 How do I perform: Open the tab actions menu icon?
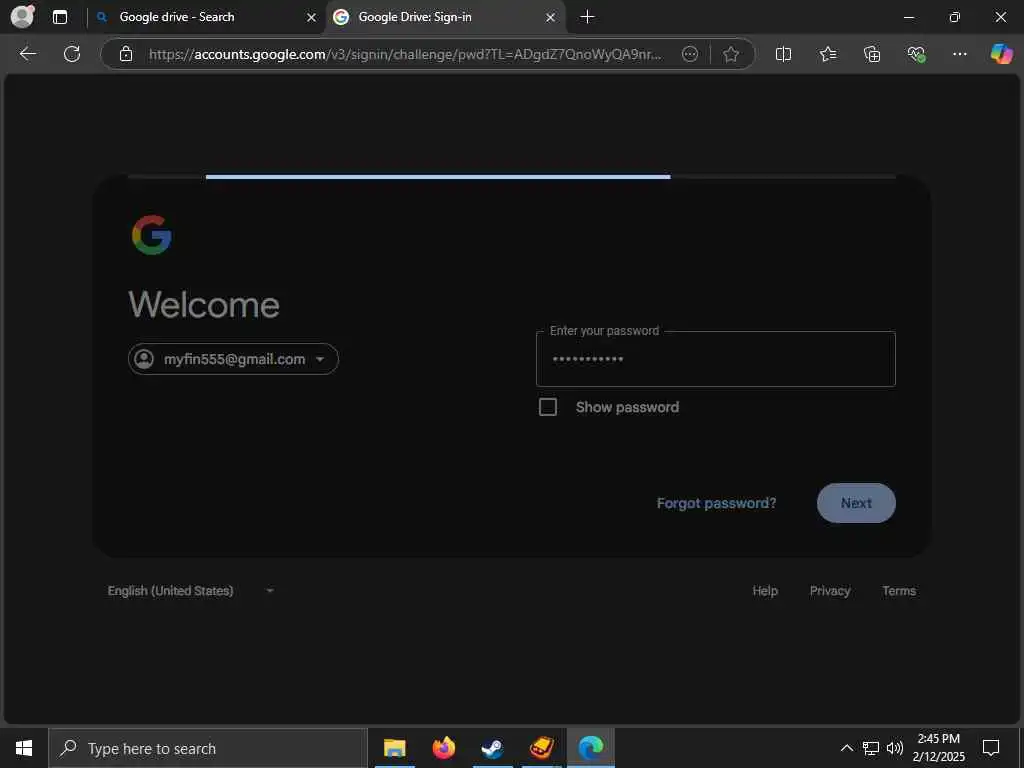[x=59, y=17]
